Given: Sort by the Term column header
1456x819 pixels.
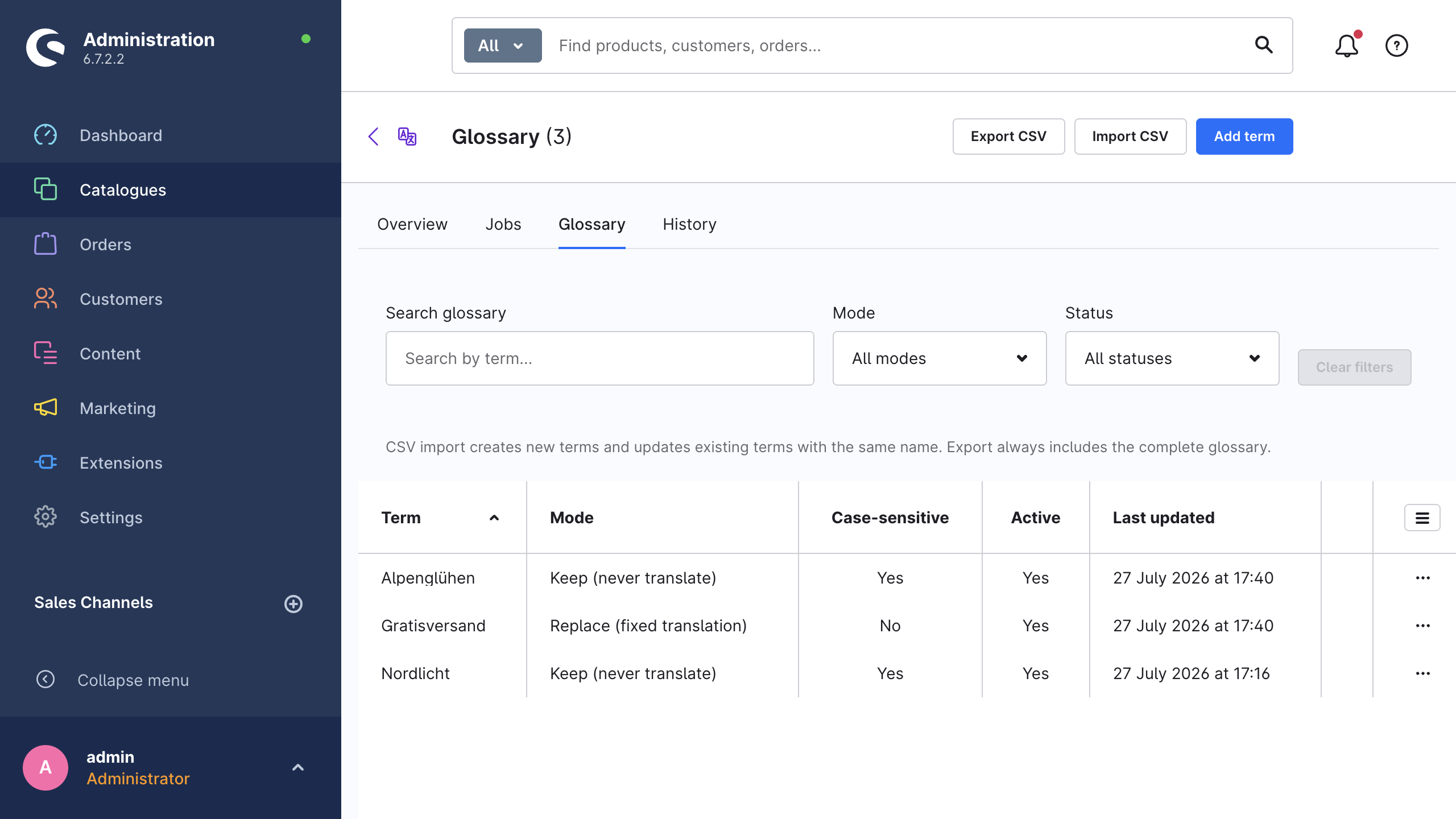Looking at the screenshot, I should tap(441, 518).
